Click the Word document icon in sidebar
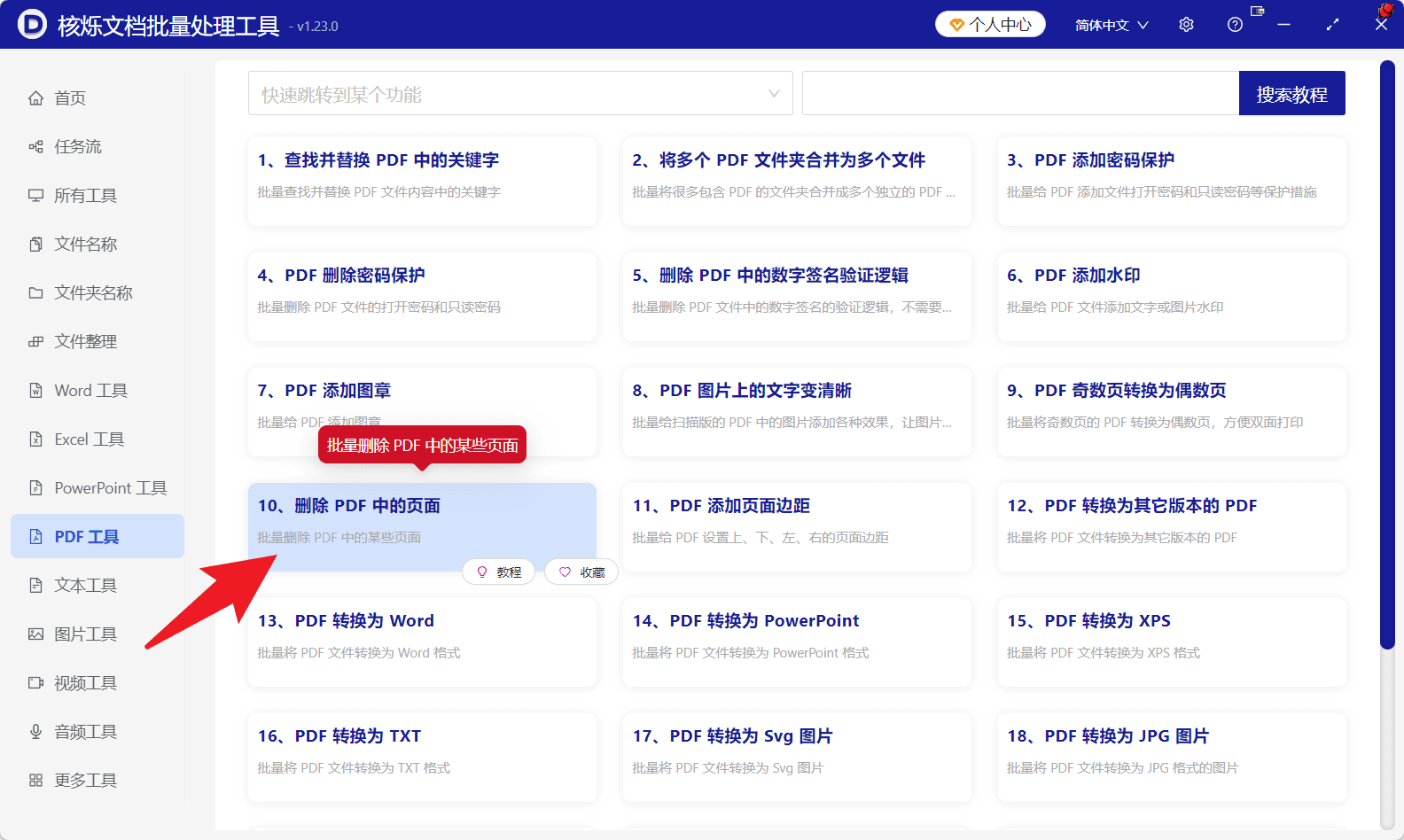The width and height of the screenshot is (1404, 840). 35,390
